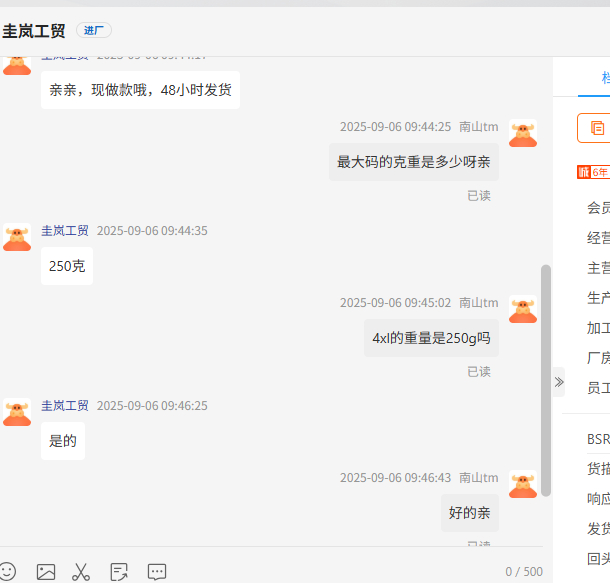This screenshot has width=610, height=583.
Task: Click the 进厂 tag next to title
Action: (94, 31)
